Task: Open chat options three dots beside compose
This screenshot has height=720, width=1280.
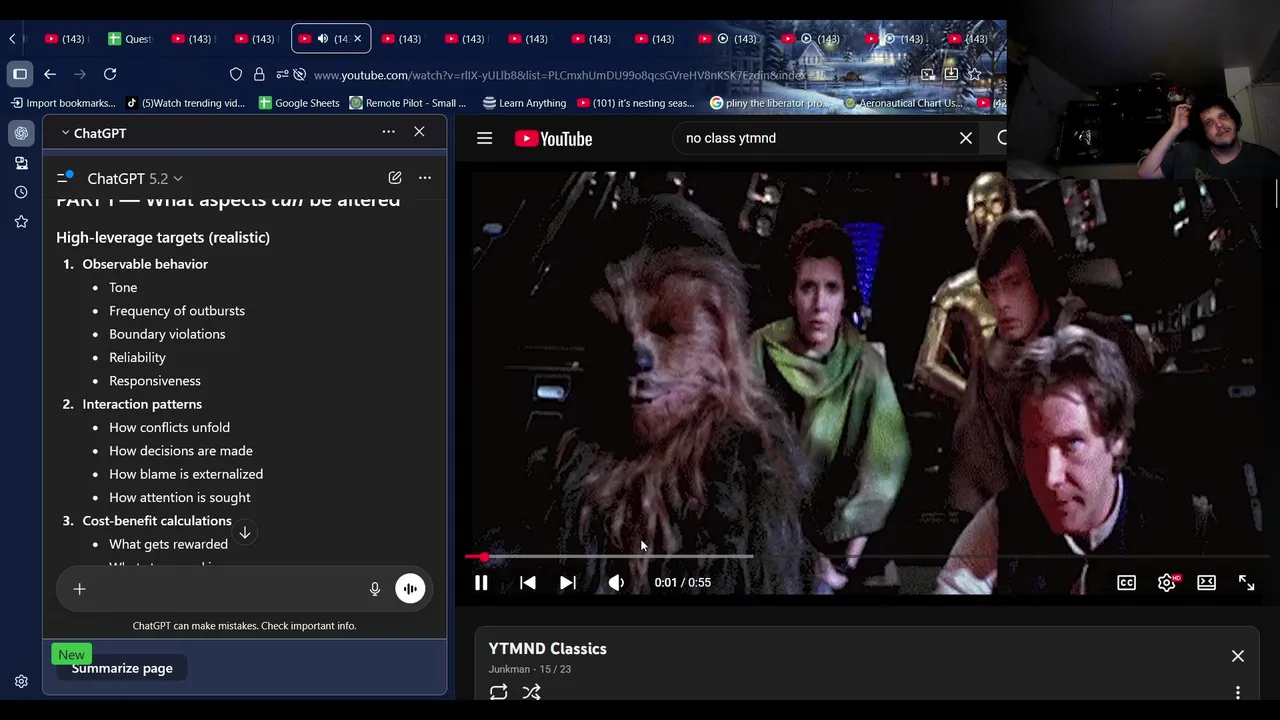Action: (425, 178)
